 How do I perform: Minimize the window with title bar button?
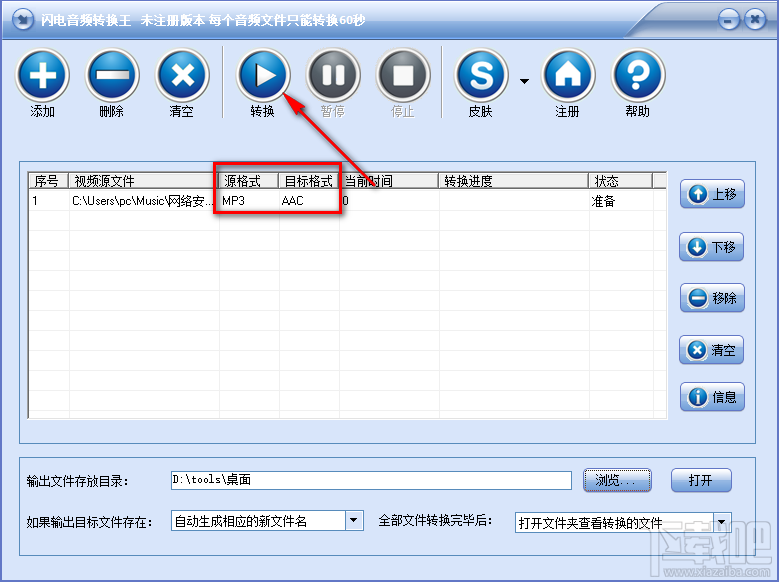click(x=728, y=20)
